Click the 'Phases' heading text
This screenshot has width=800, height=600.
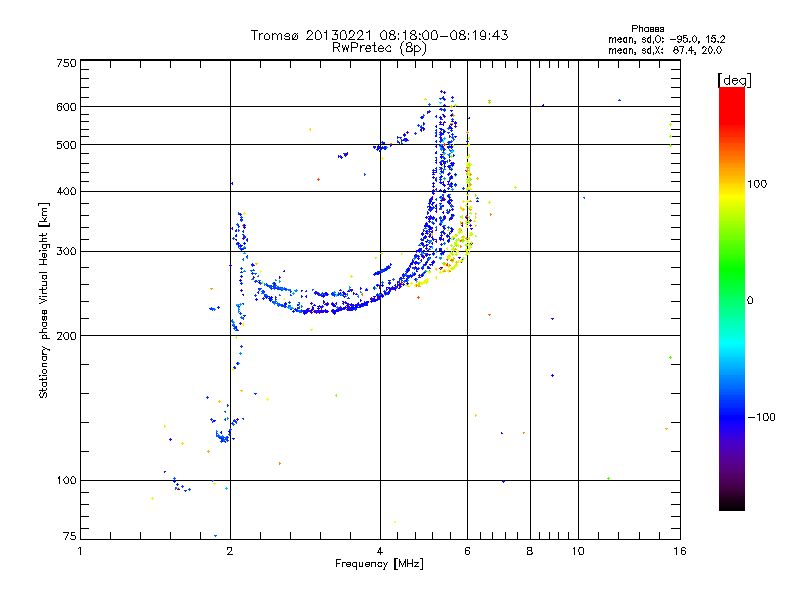pos(647,29)
